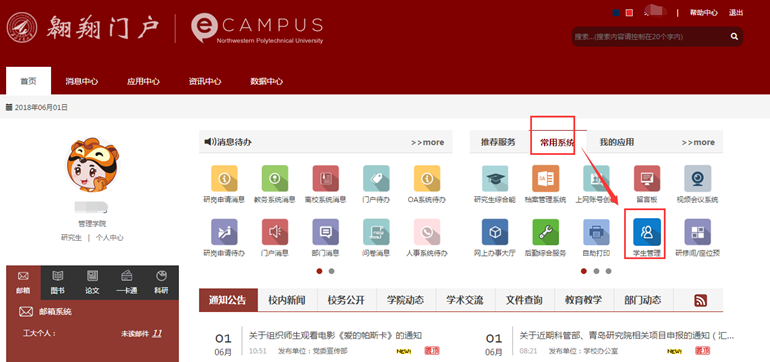The image size is (770, 362).
Task: Open the 研岗申请待办 icon
Action: click(224, 232)
